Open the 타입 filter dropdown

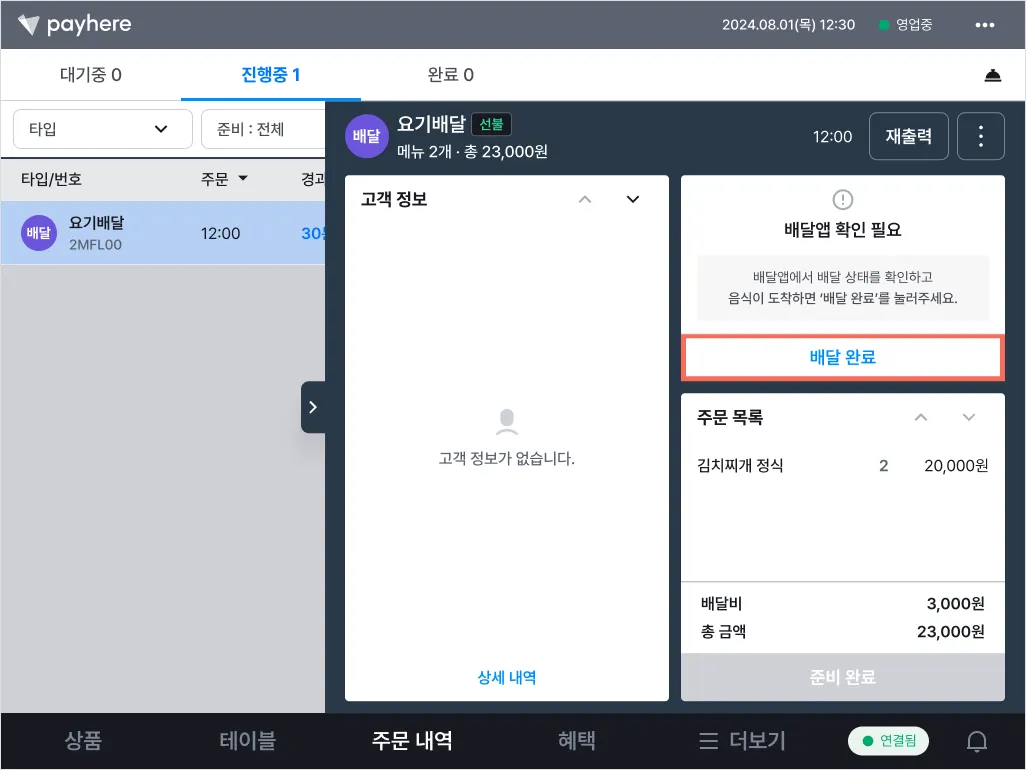pos(103,129)
